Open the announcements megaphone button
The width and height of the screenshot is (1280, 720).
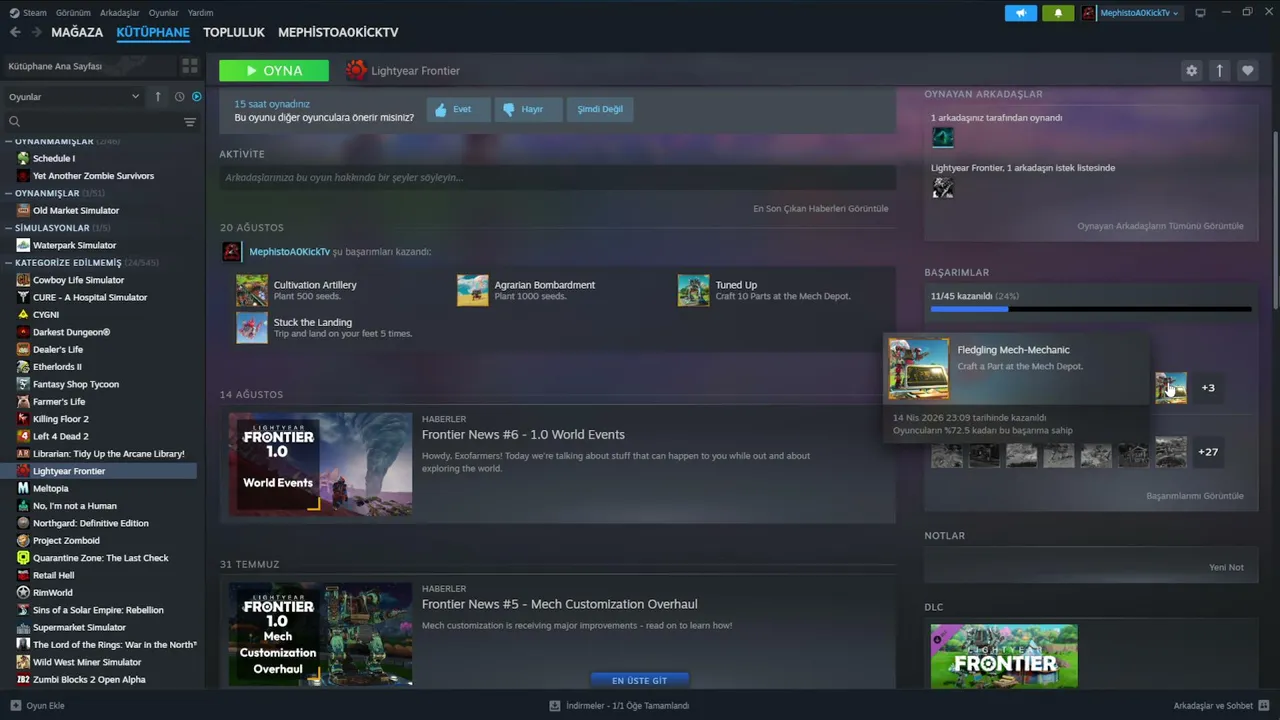click(1021, 13)
